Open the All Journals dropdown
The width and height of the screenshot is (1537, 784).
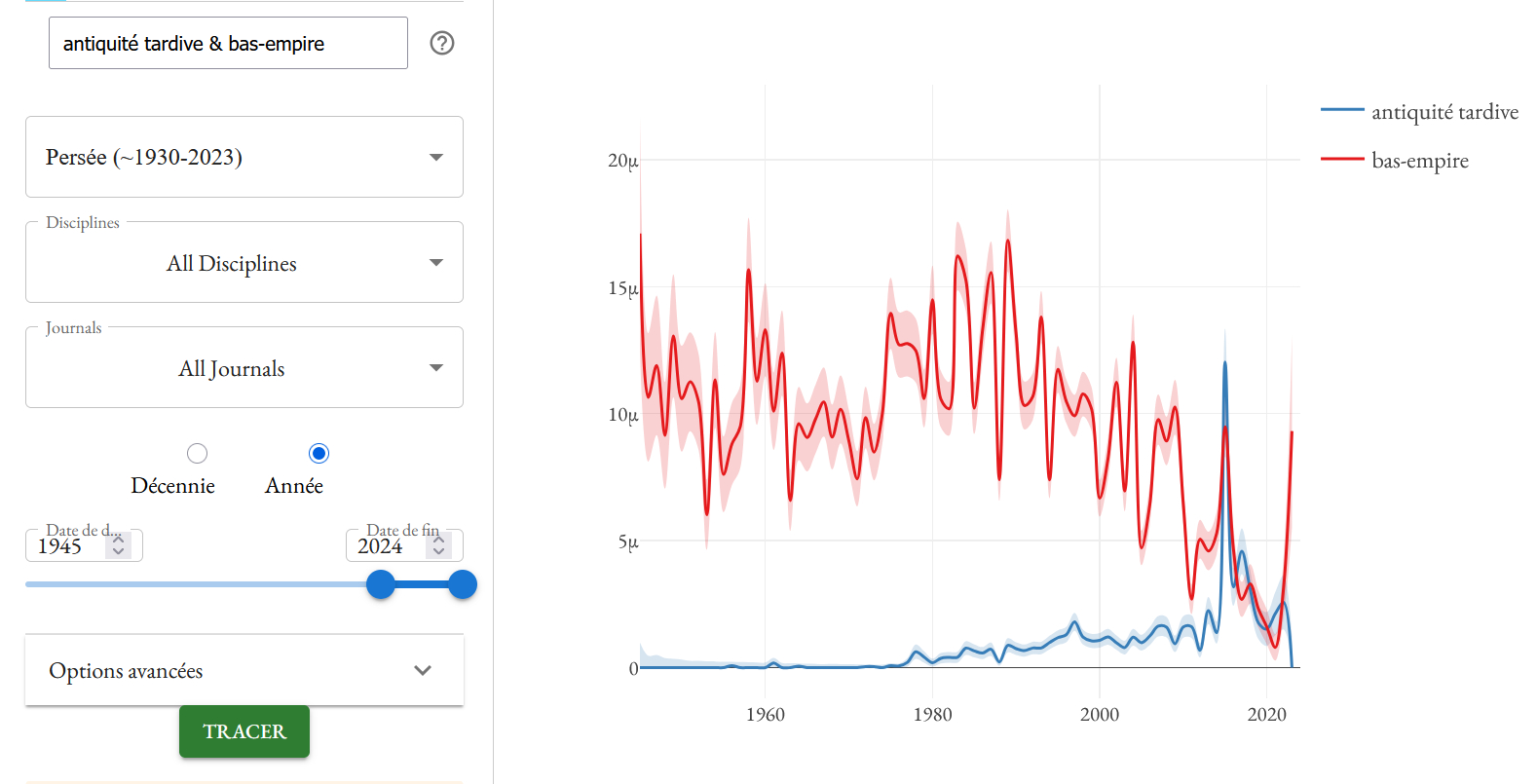point(244,368)
